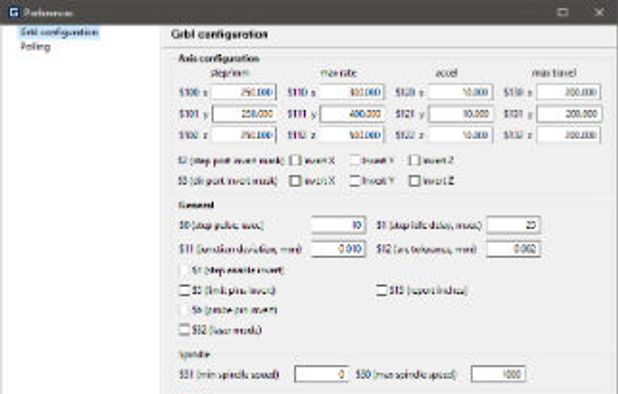Toggle $3 dir port invert Y checkbox
618x394 pixels.
click(x=355, y=181)
